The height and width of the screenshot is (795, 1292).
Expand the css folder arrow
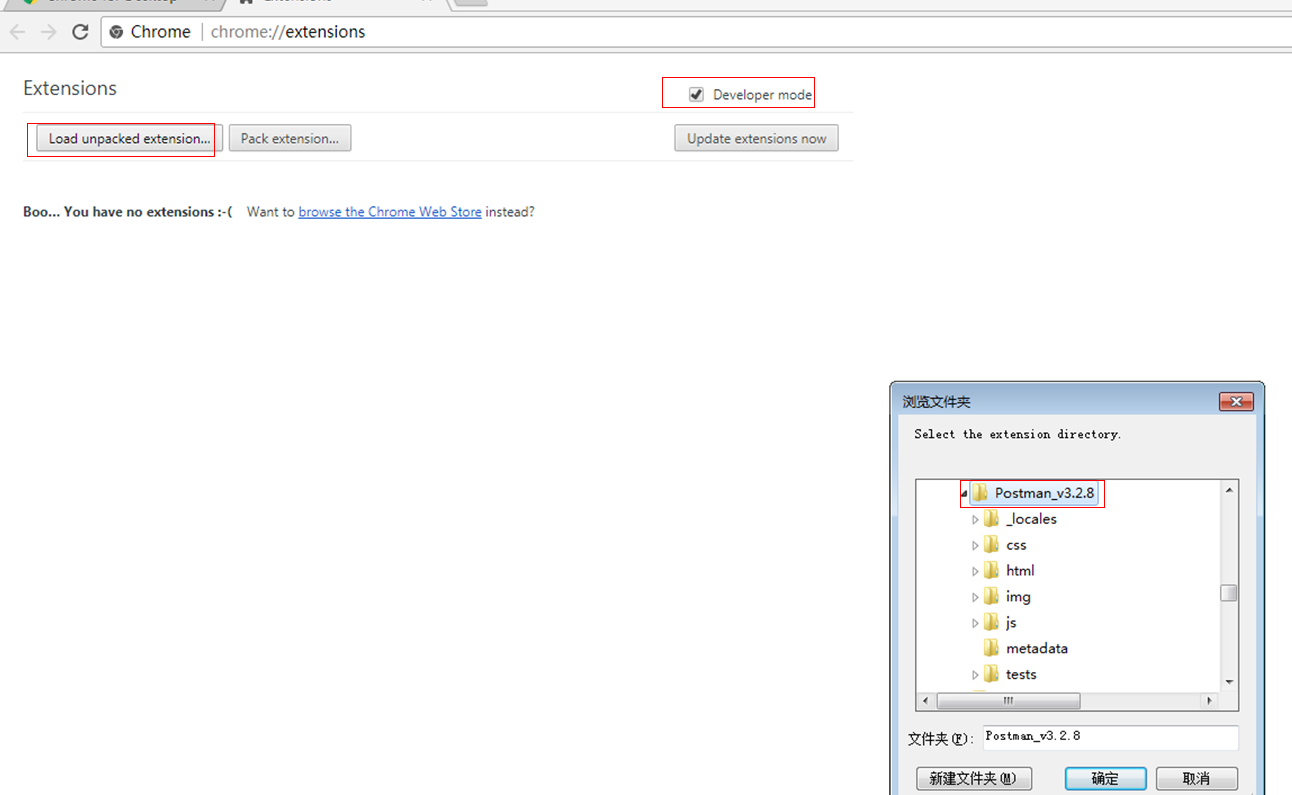pos(975,545)
